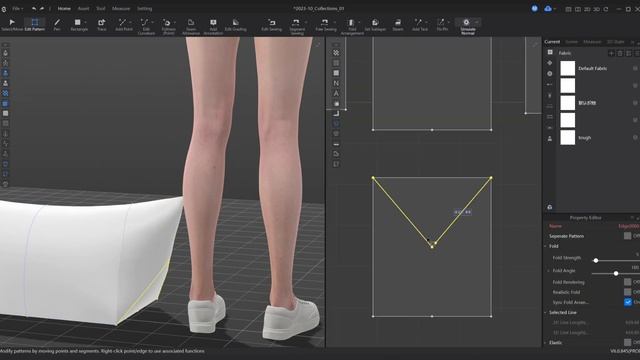Collapse the Fold section

coord(545,246)
